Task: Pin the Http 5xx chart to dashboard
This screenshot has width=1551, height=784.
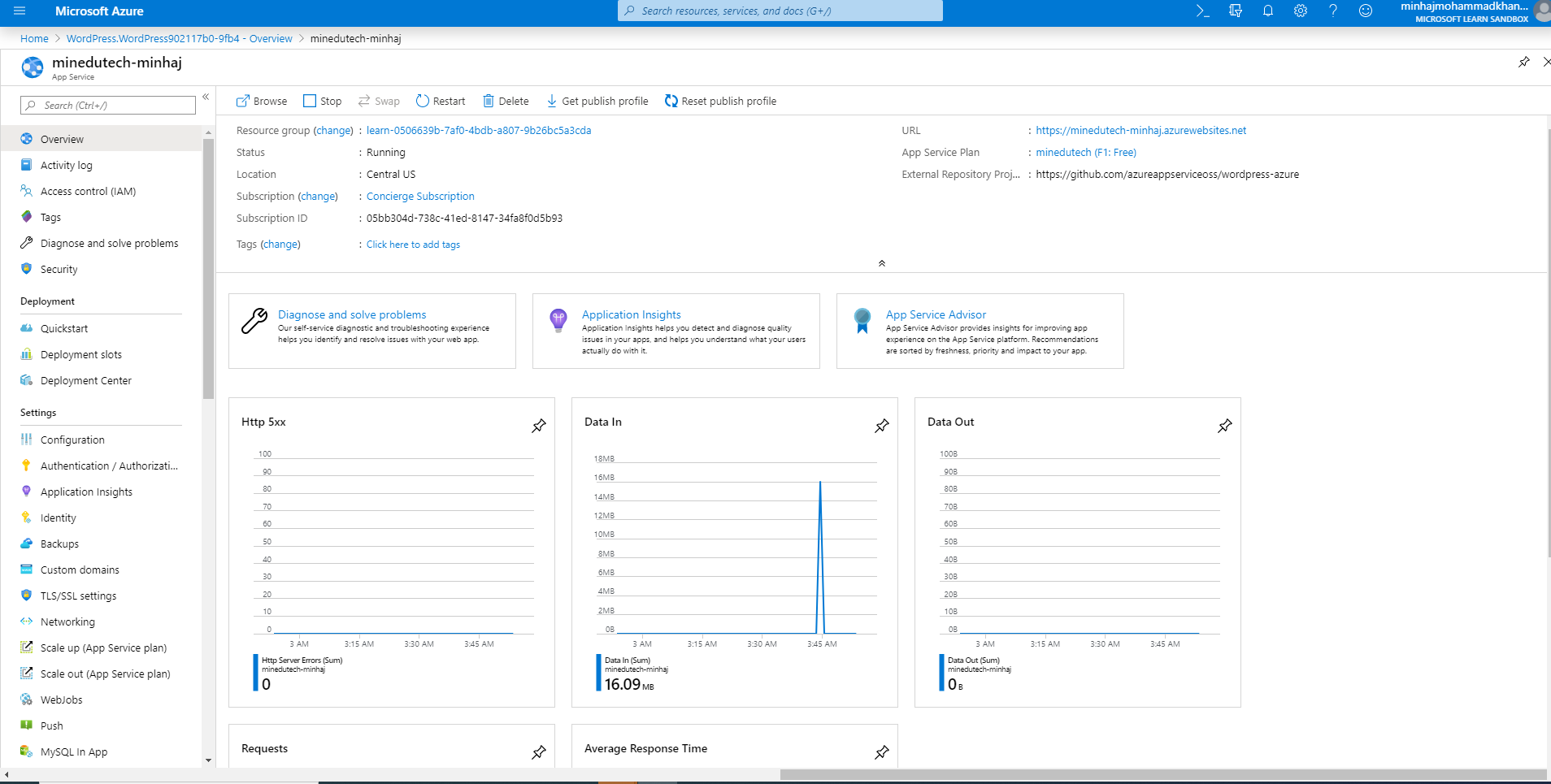Action: pos(538,426)
